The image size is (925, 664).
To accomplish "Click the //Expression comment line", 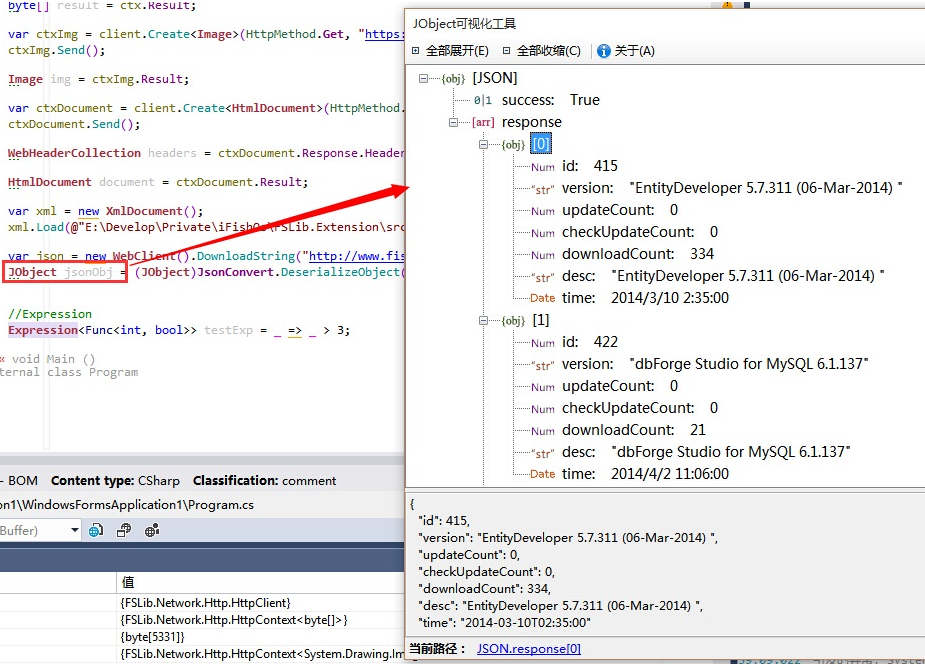I will click(x=50, y=314).
